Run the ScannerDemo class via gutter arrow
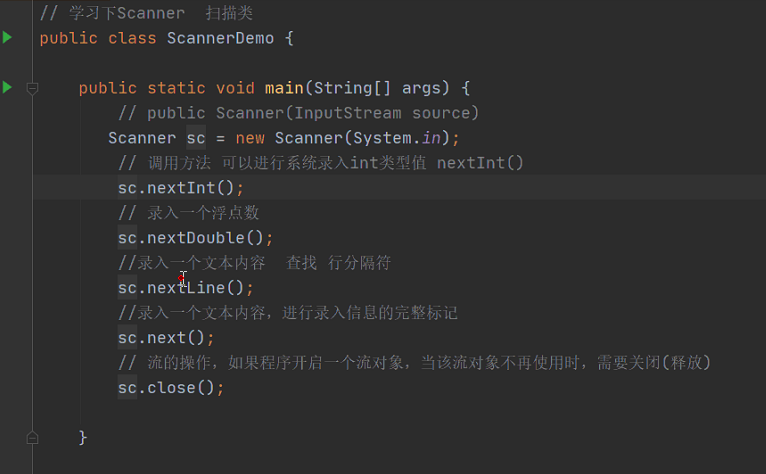This screenshot has height=474, width=766. [x=7, y=37]
